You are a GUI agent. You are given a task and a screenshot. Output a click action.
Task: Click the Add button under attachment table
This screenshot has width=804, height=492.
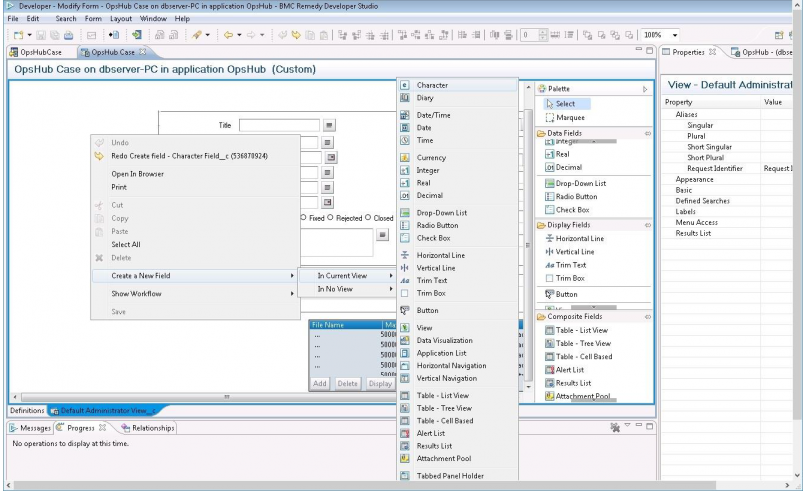pos(320,384)
